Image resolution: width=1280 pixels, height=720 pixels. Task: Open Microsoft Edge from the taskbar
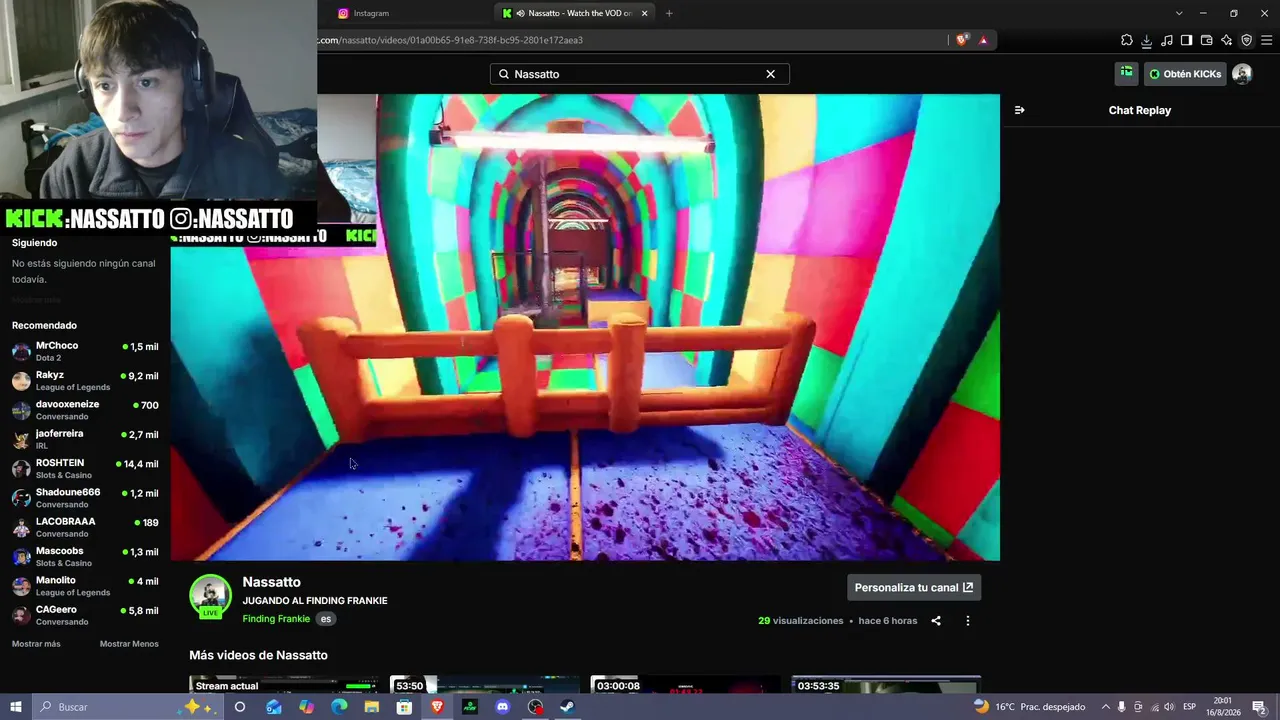tap(339, 707)
